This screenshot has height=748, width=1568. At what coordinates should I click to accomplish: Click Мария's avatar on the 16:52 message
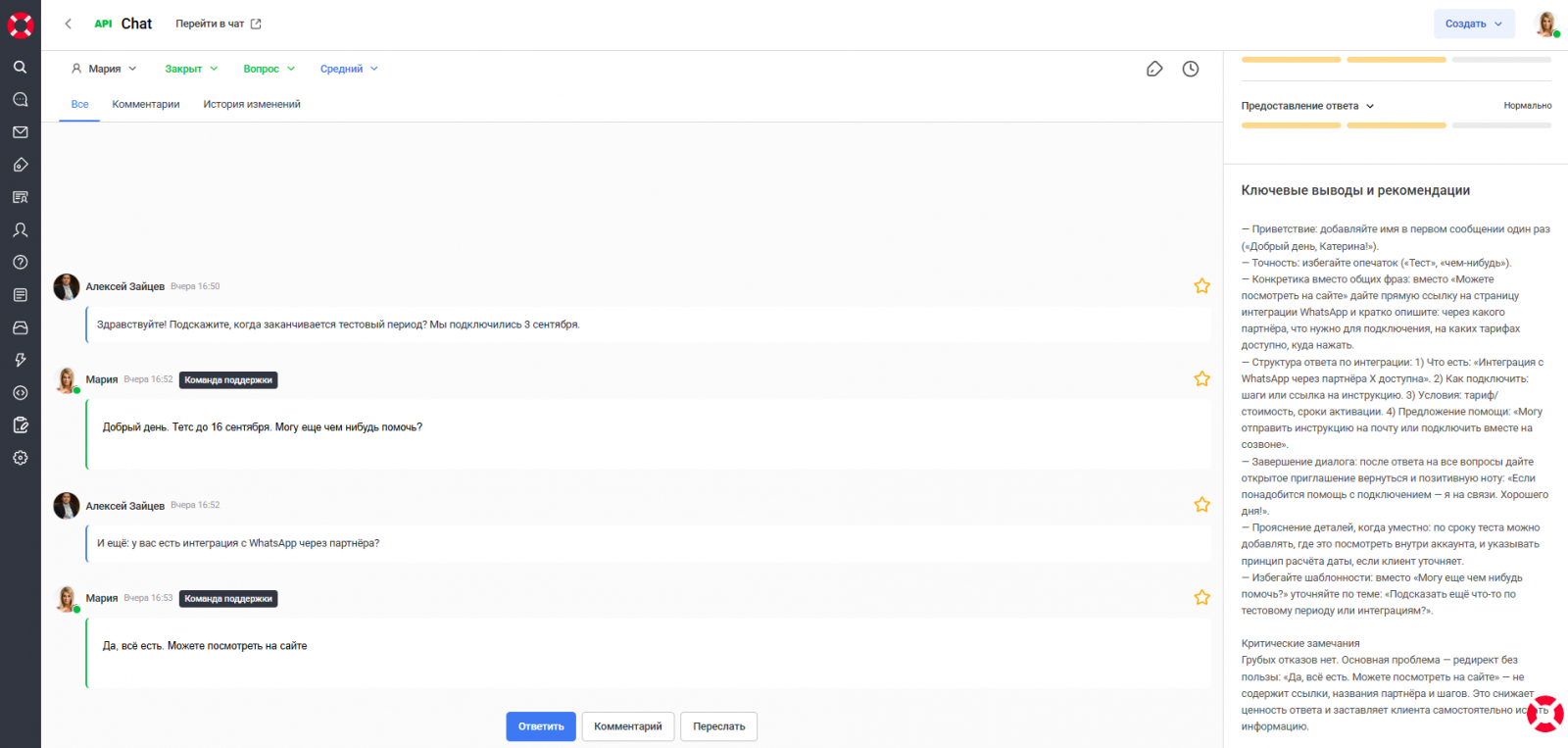tap(67, 379)
